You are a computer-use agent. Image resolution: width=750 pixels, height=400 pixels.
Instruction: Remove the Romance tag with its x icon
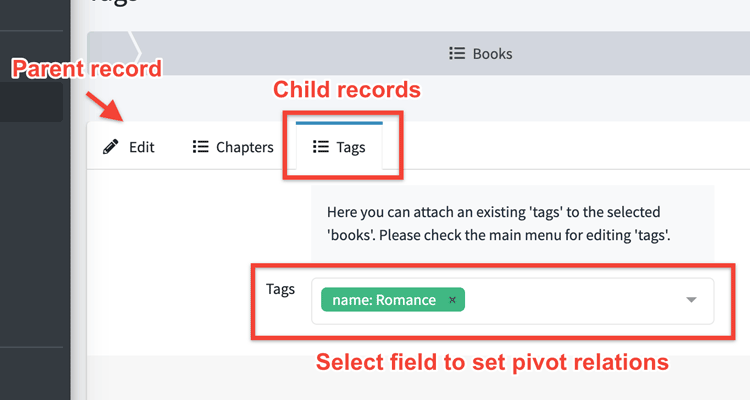[452, 300]
